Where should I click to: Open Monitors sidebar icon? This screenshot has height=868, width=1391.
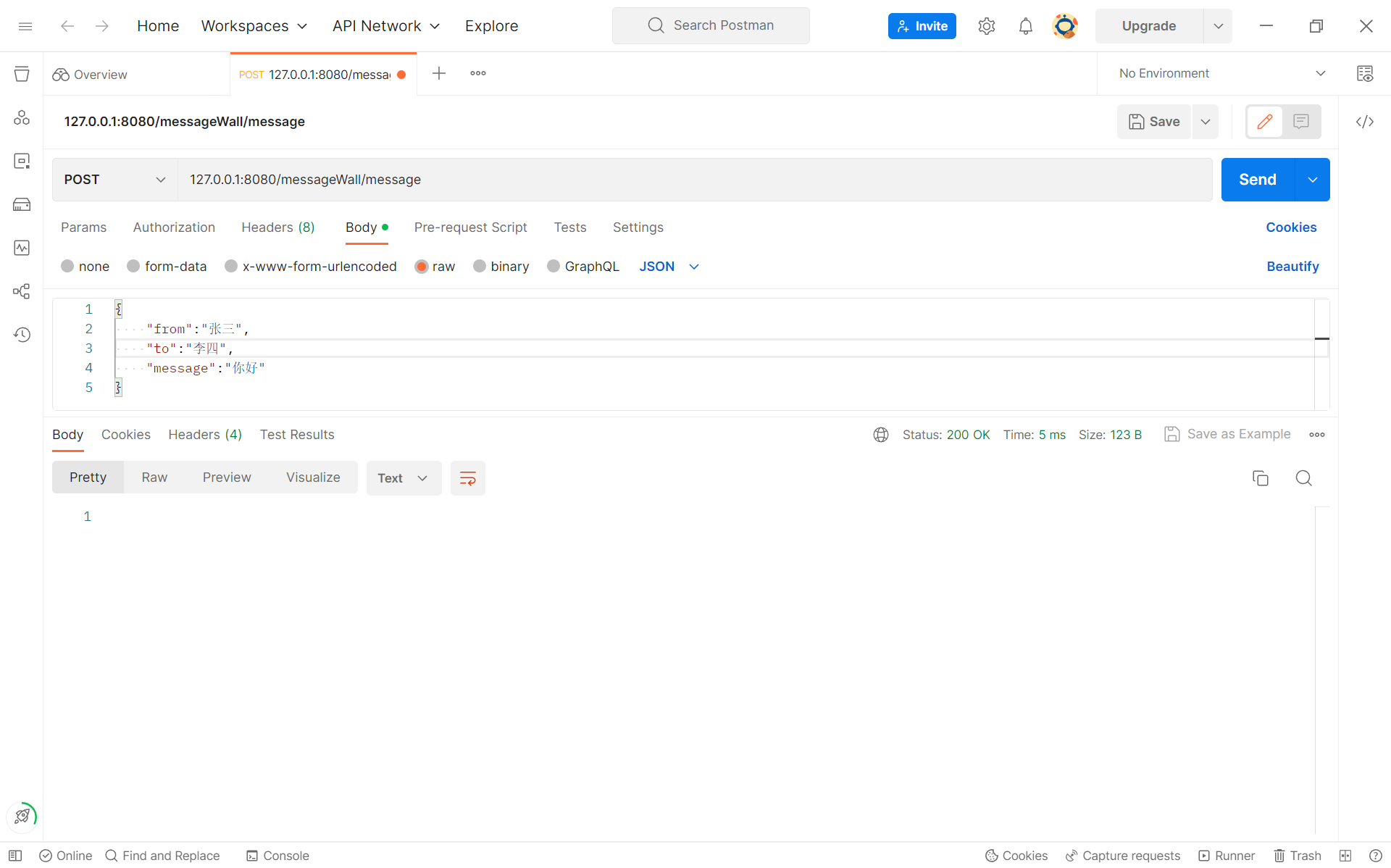22,248
